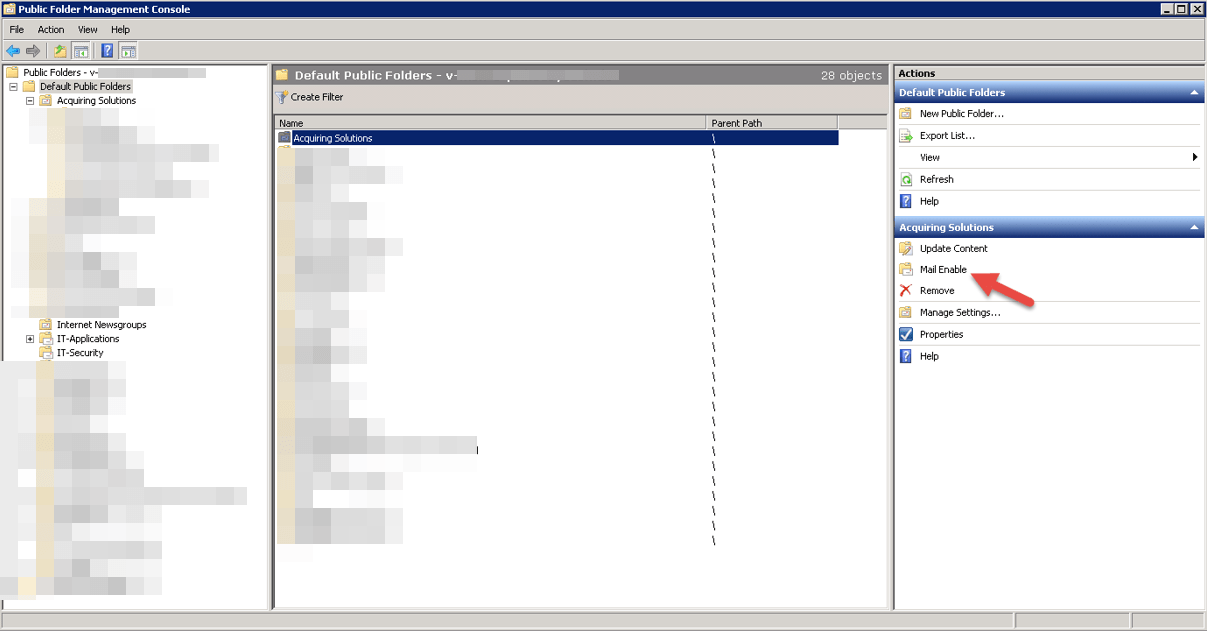Collapse the Default Public Folders tree node
Viewport: 1207px width, 631px height.
pyautogui.click(x=14, y=87)
